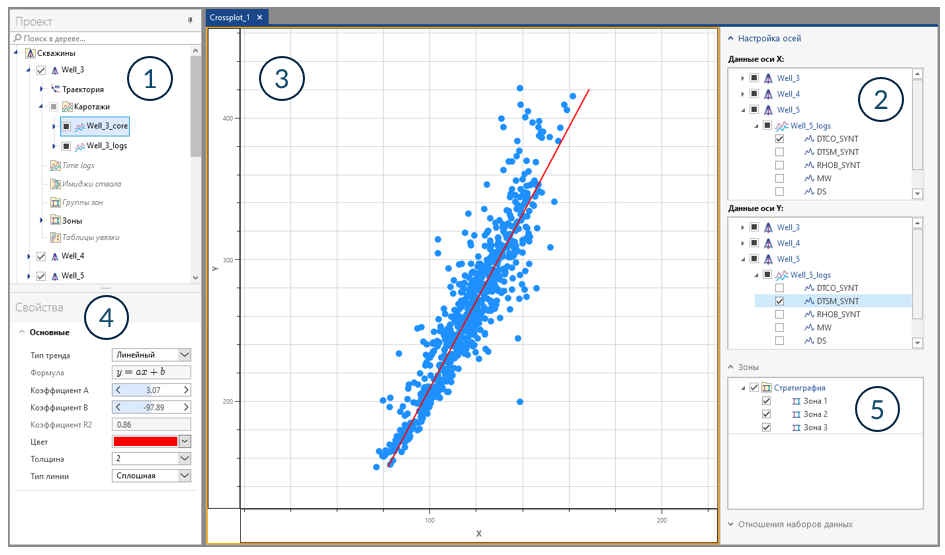Decrease Коэффициент A with the left arrow
The width and height of the screenshot is (945, 555).
click(x=118, y=390)
